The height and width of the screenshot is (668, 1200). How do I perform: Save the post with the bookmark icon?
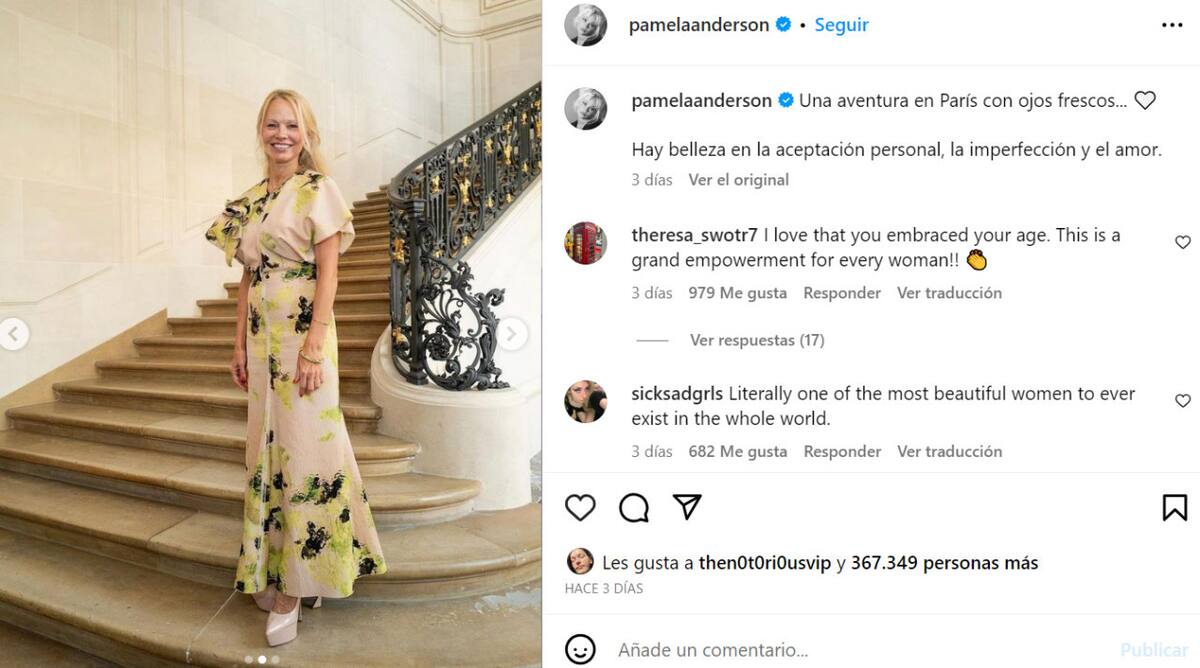[1176, 508]
